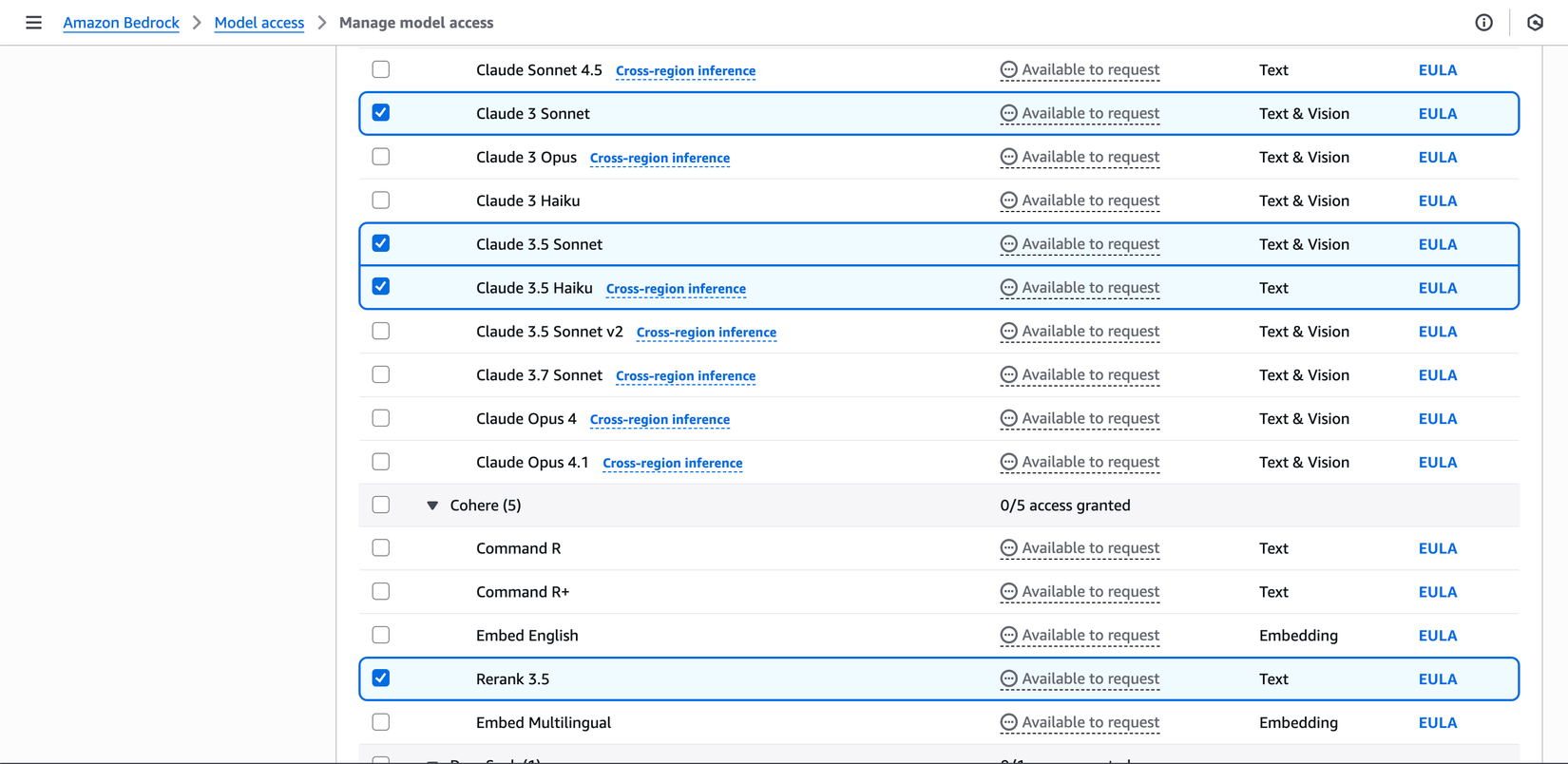Click the hexagon icon at top right
Viewport: 1568px width, 764px height.
(x=1535, y=23)
